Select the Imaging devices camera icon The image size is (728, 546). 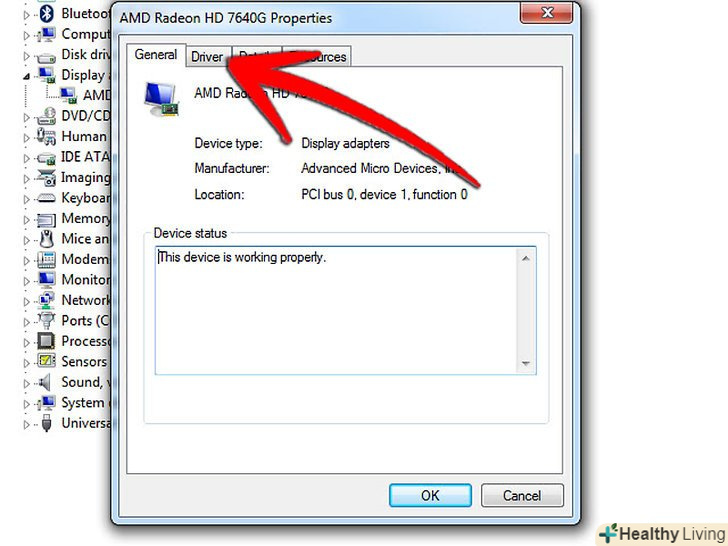pyautogui.click(x=46, y=177)
